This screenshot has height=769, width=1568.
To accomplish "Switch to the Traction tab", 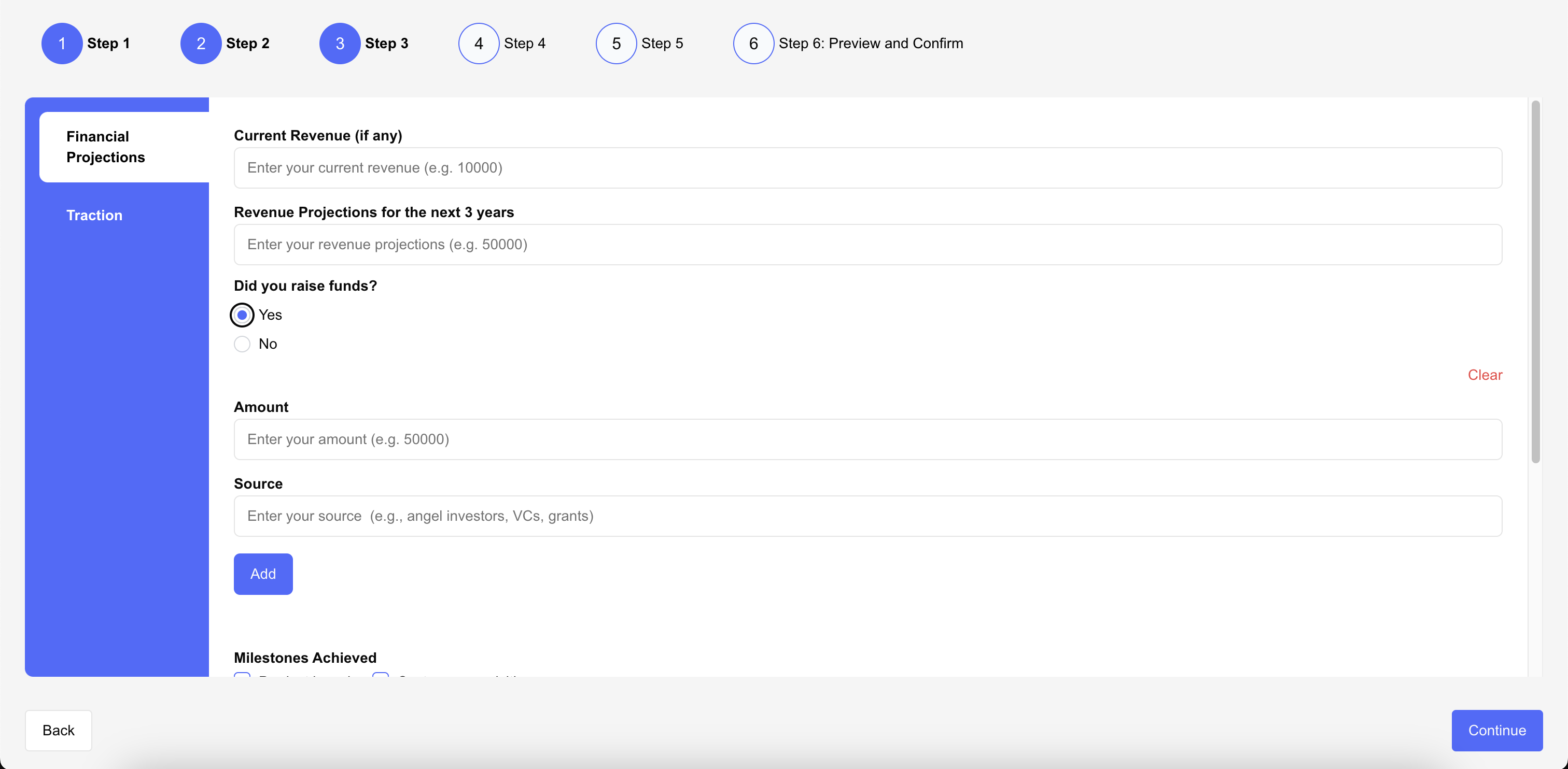I will [94, 216].
